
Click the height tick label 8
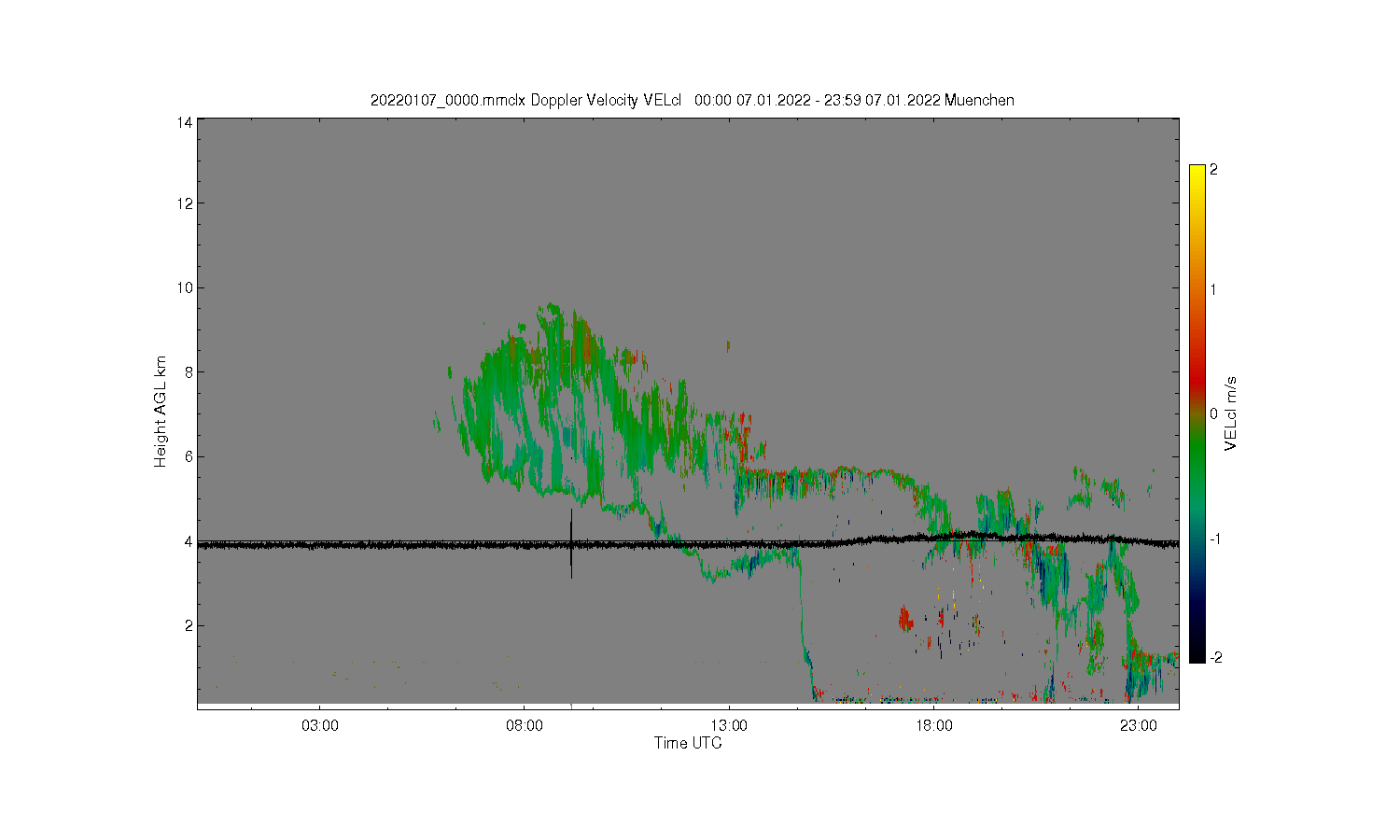189,371
